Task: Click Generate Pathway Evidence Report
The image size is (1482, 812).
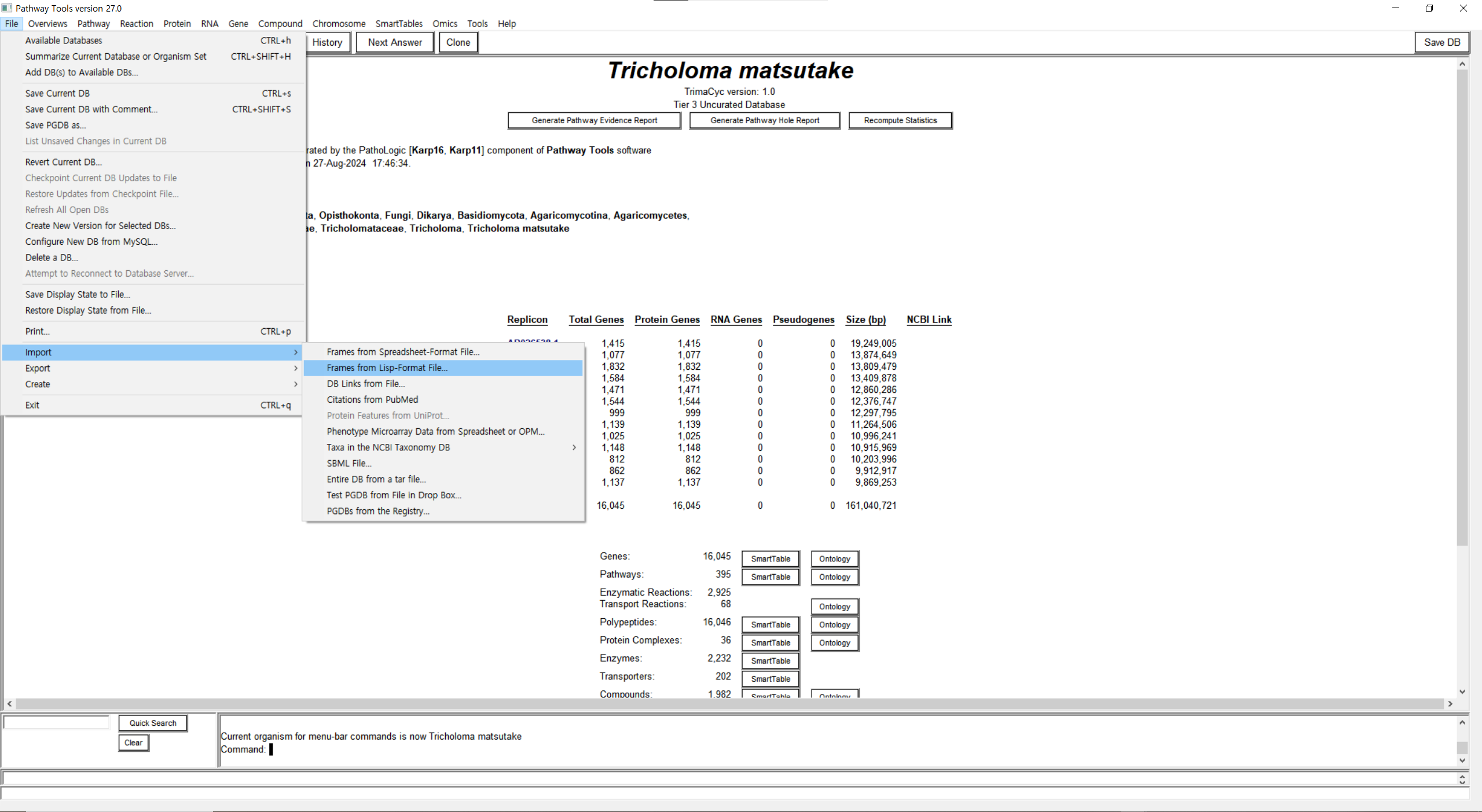Action: (x=594, y=120)
